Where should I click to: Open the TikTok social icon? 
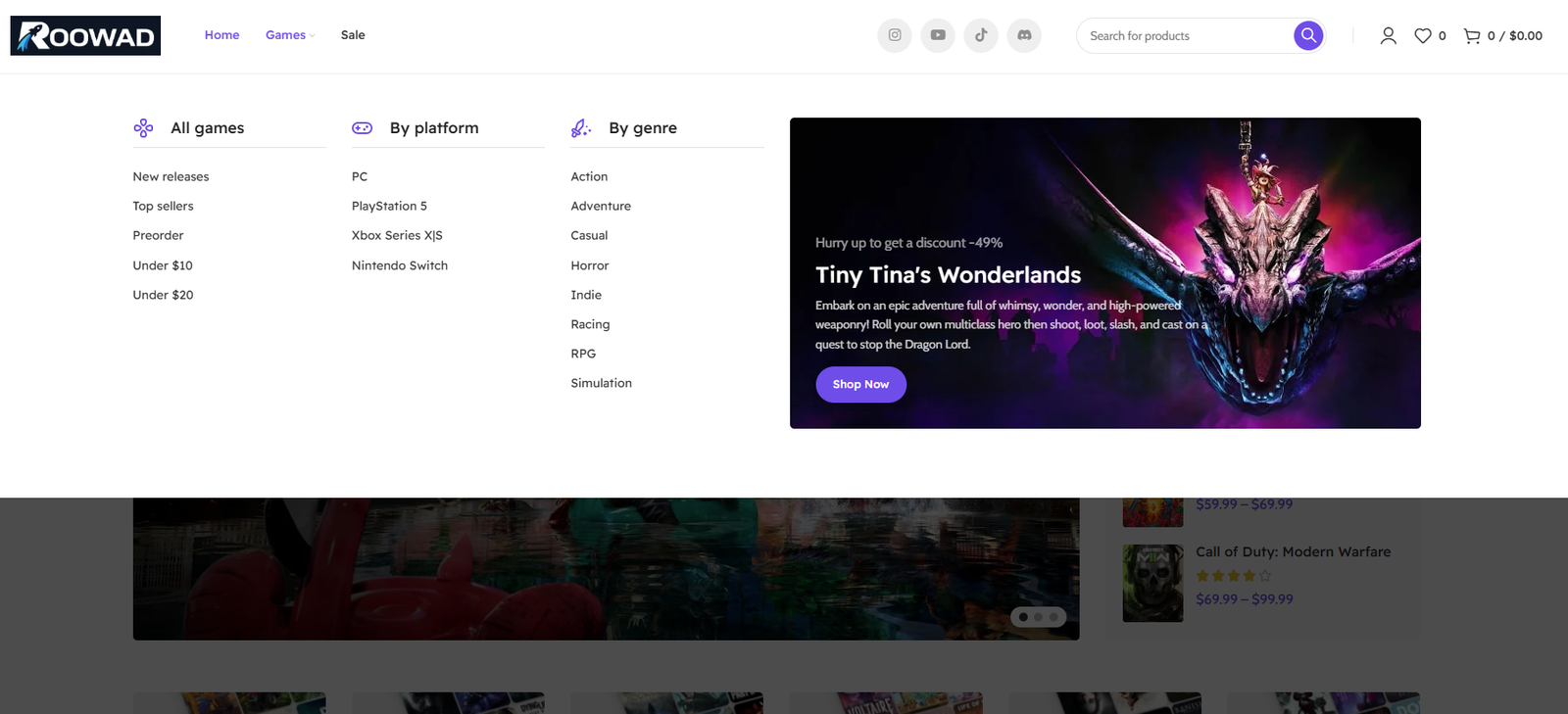[x=981, y=35]
